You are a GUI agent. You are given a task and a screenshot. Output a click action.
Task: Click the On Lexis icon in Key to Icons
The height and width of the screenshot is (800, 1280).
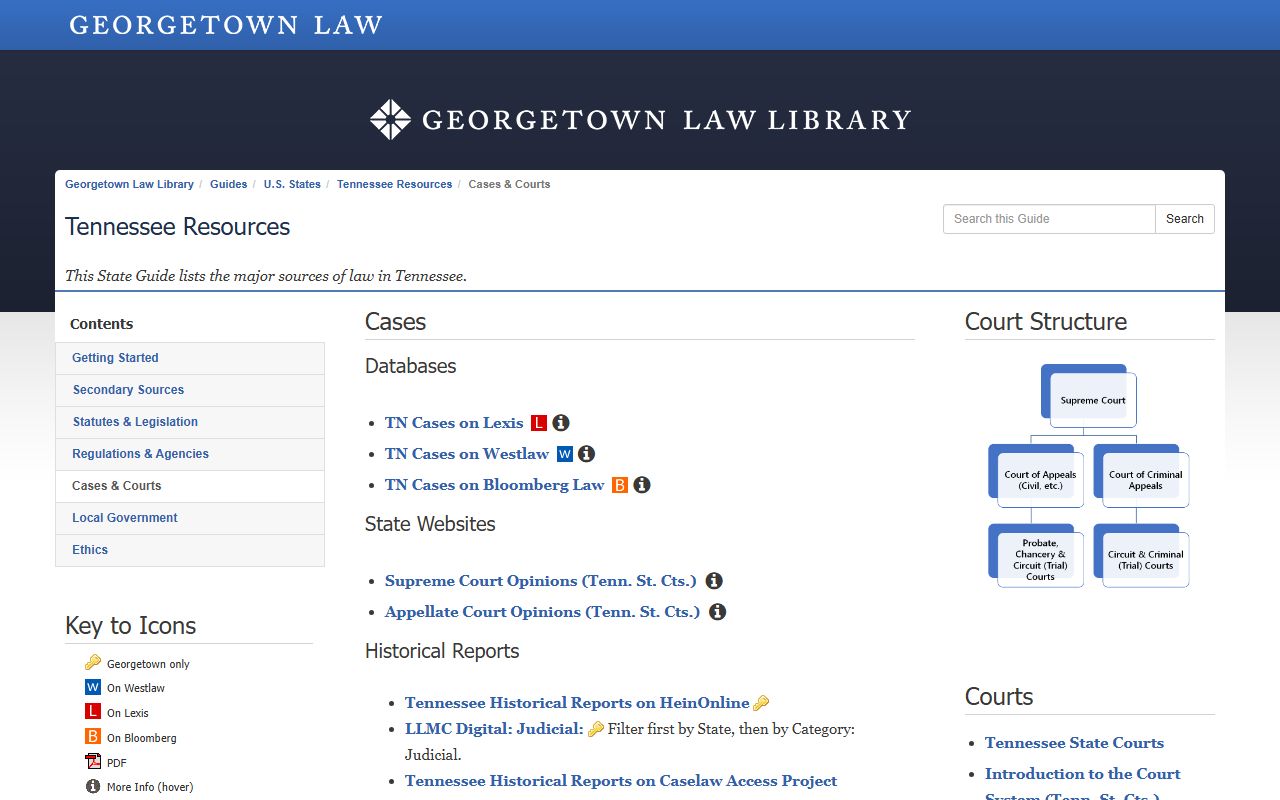tap(93, 712)
